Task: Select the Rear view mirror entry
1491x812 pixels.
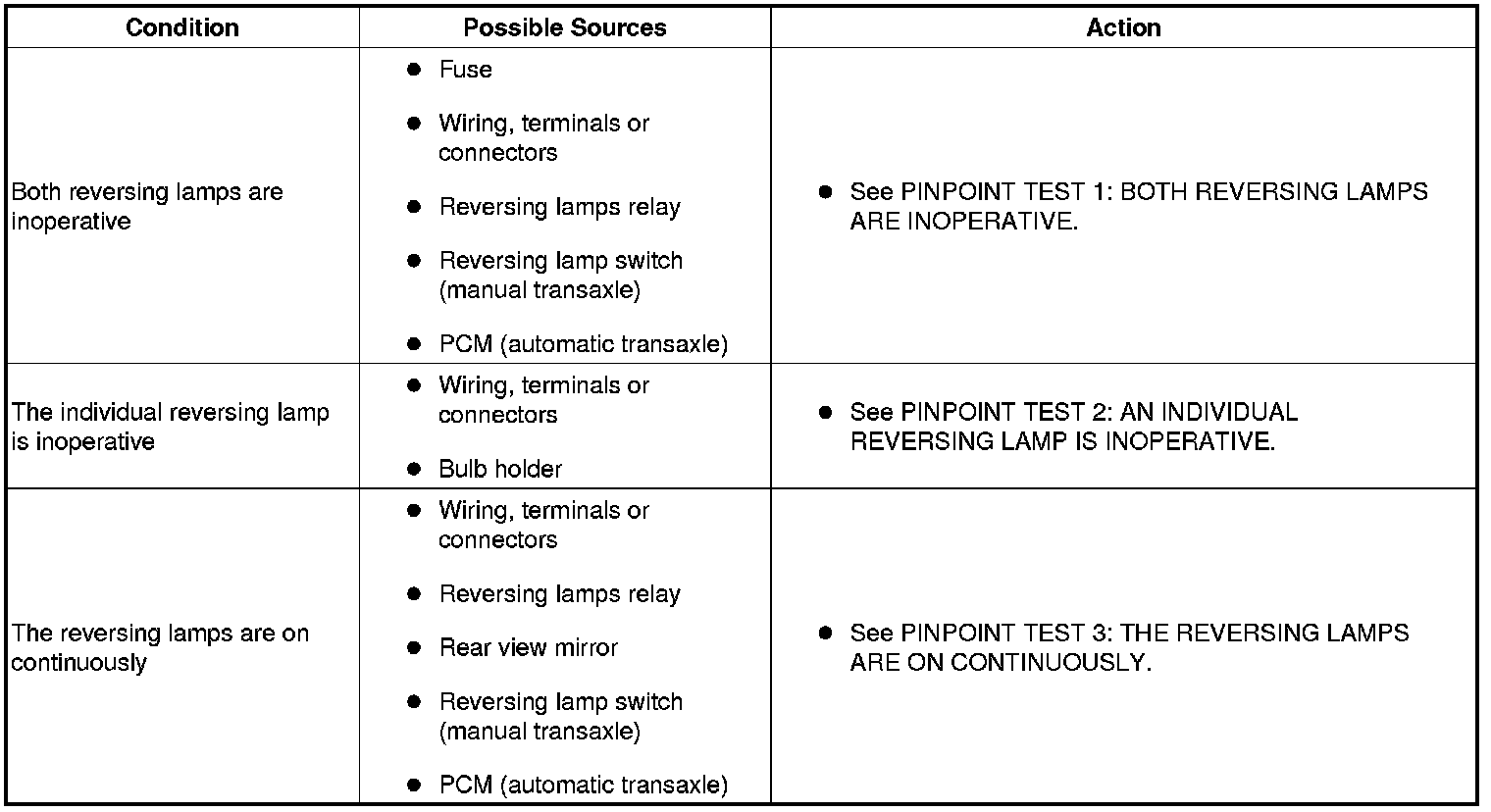Action: tap(528, 648)
